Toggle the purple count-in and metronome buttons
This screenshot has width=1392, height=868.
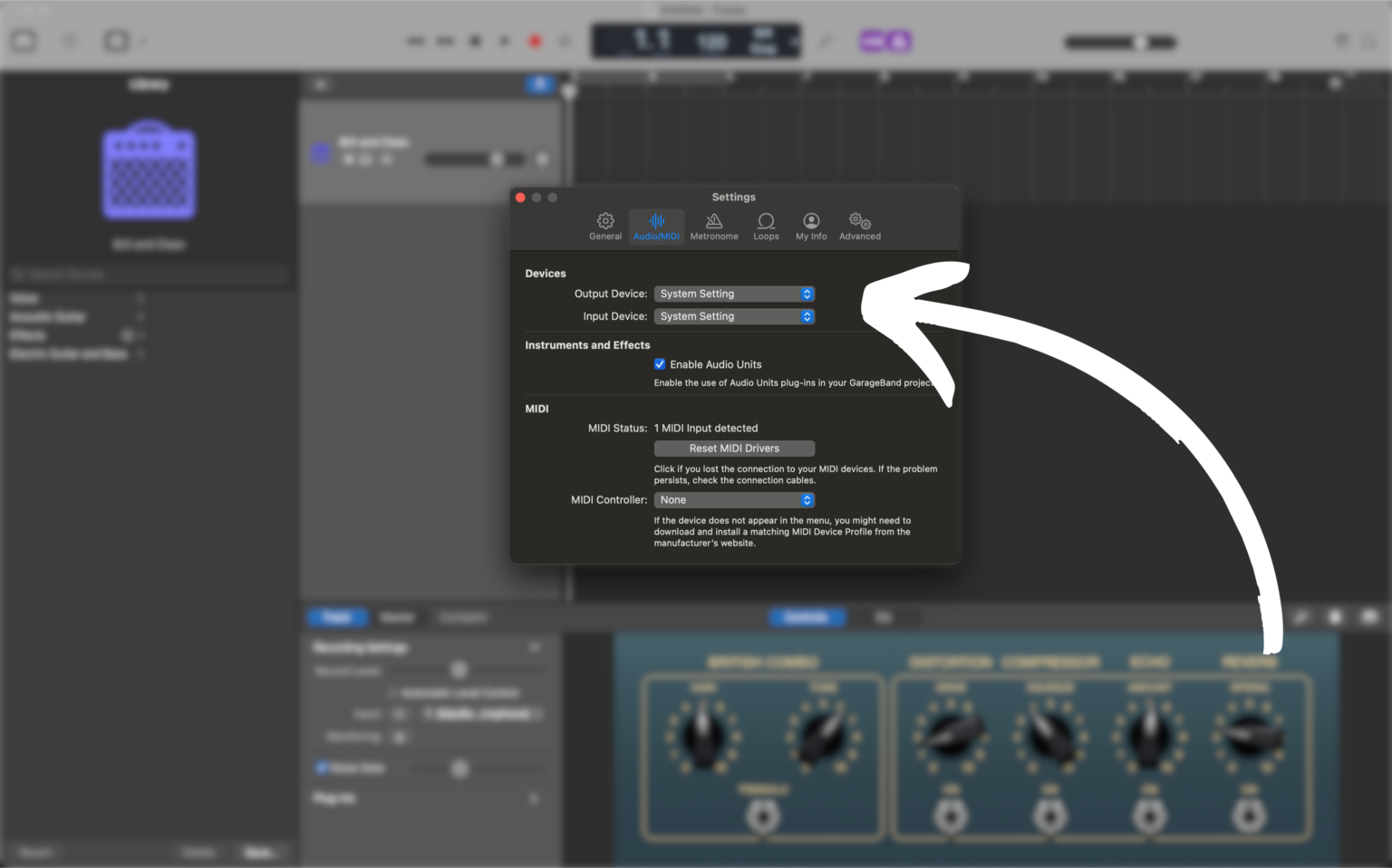point(885,42)
